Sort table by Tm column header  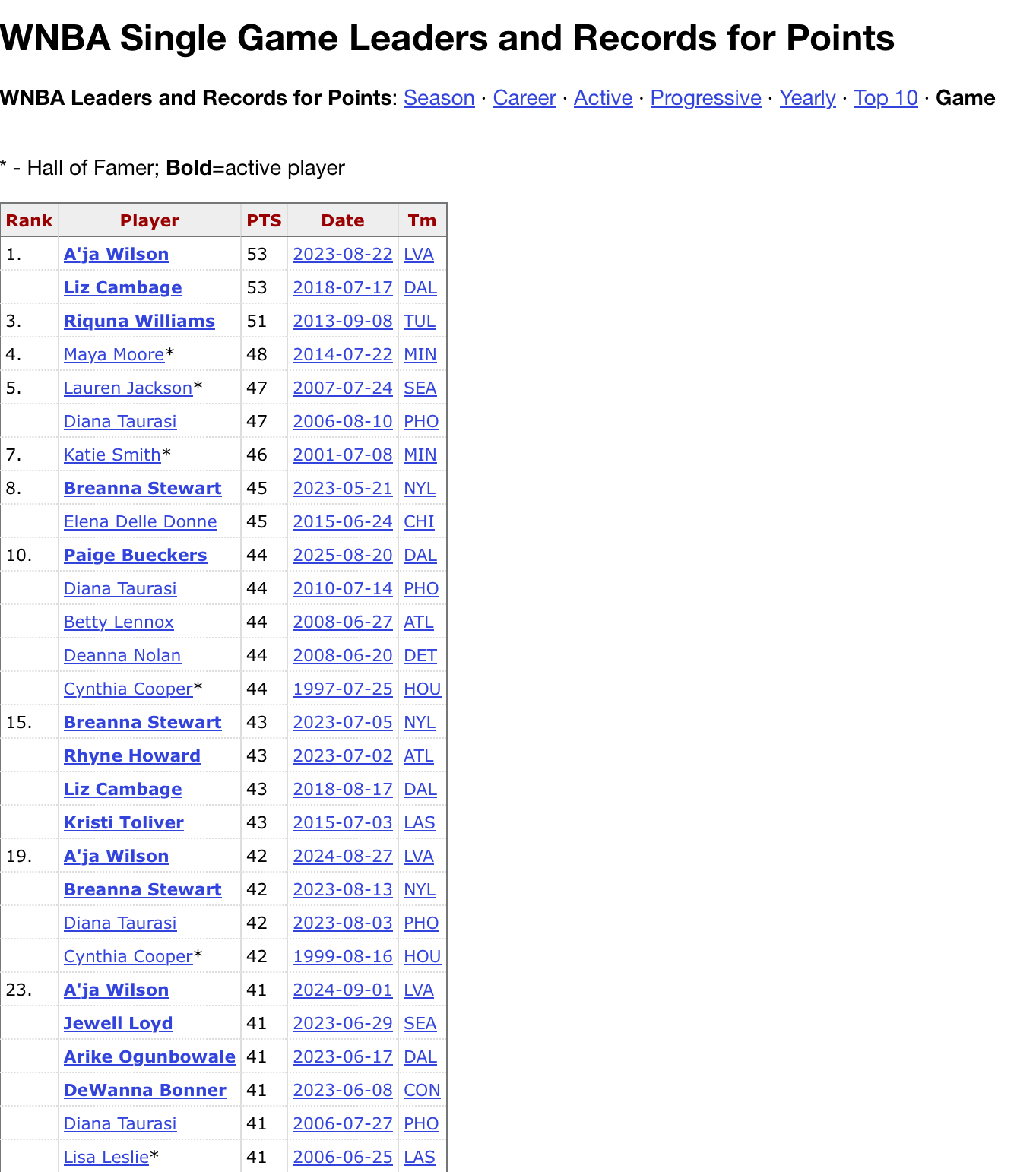pyautogui.click(x=422, y=220)
